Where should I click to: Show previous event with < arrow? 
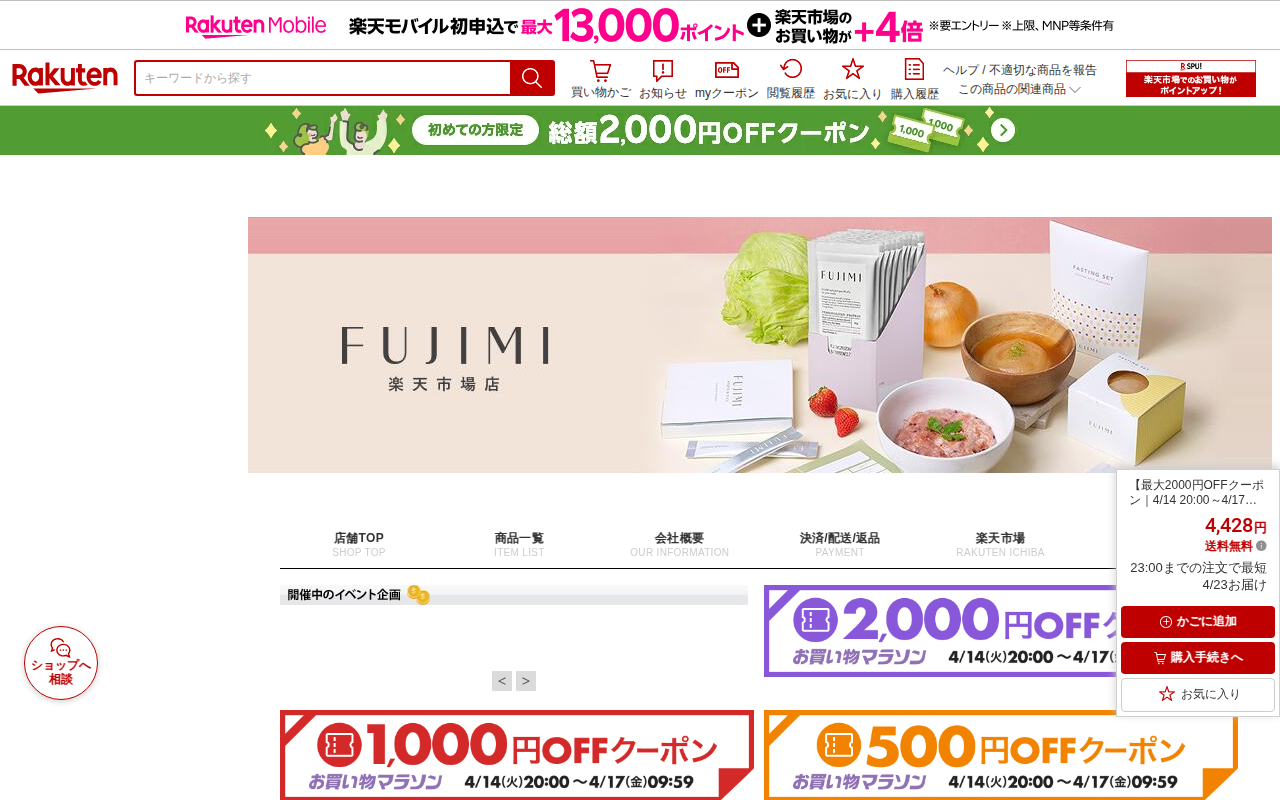502,681
